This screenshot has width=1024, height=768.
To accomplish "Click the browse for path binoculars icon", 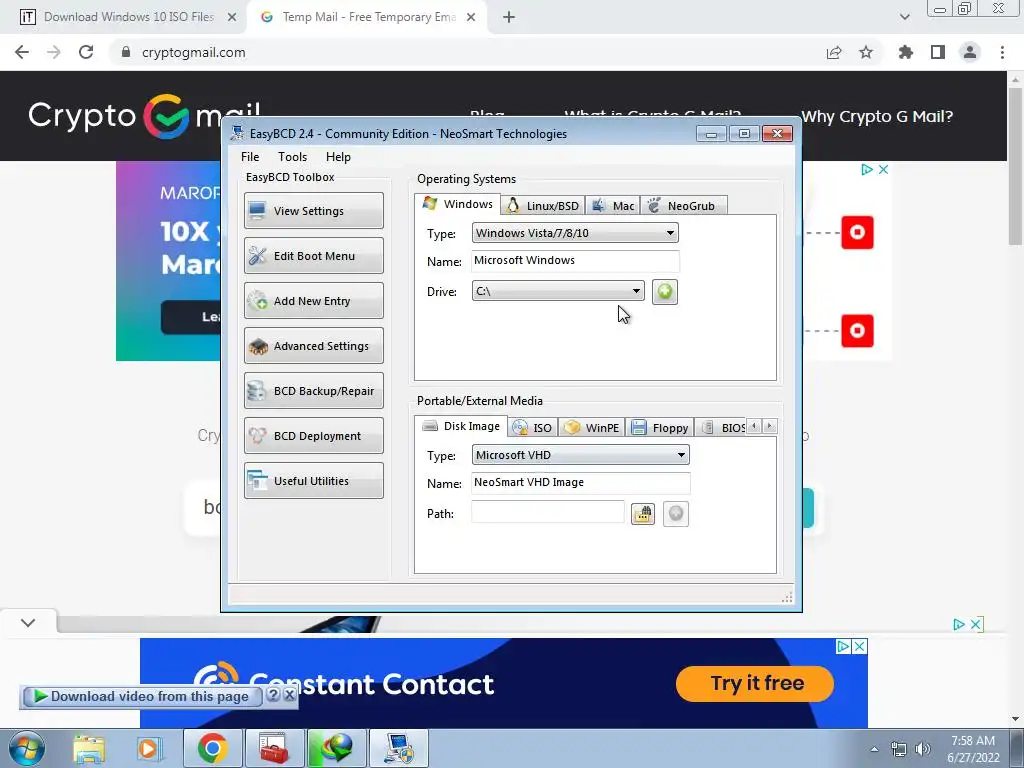I will tap(643, 514).
